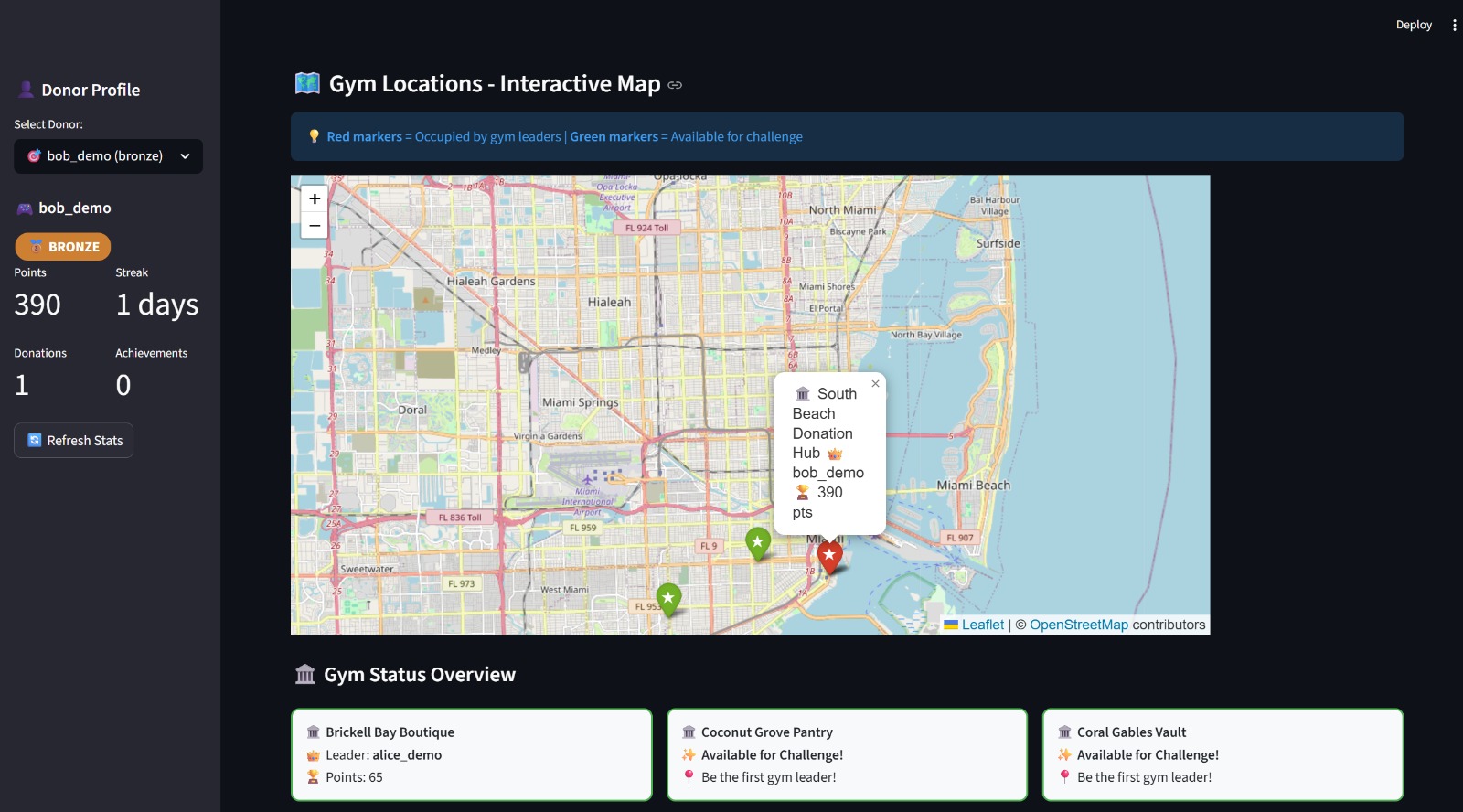Click the 'Green markers' text in banner

click(x=614, y=136)
